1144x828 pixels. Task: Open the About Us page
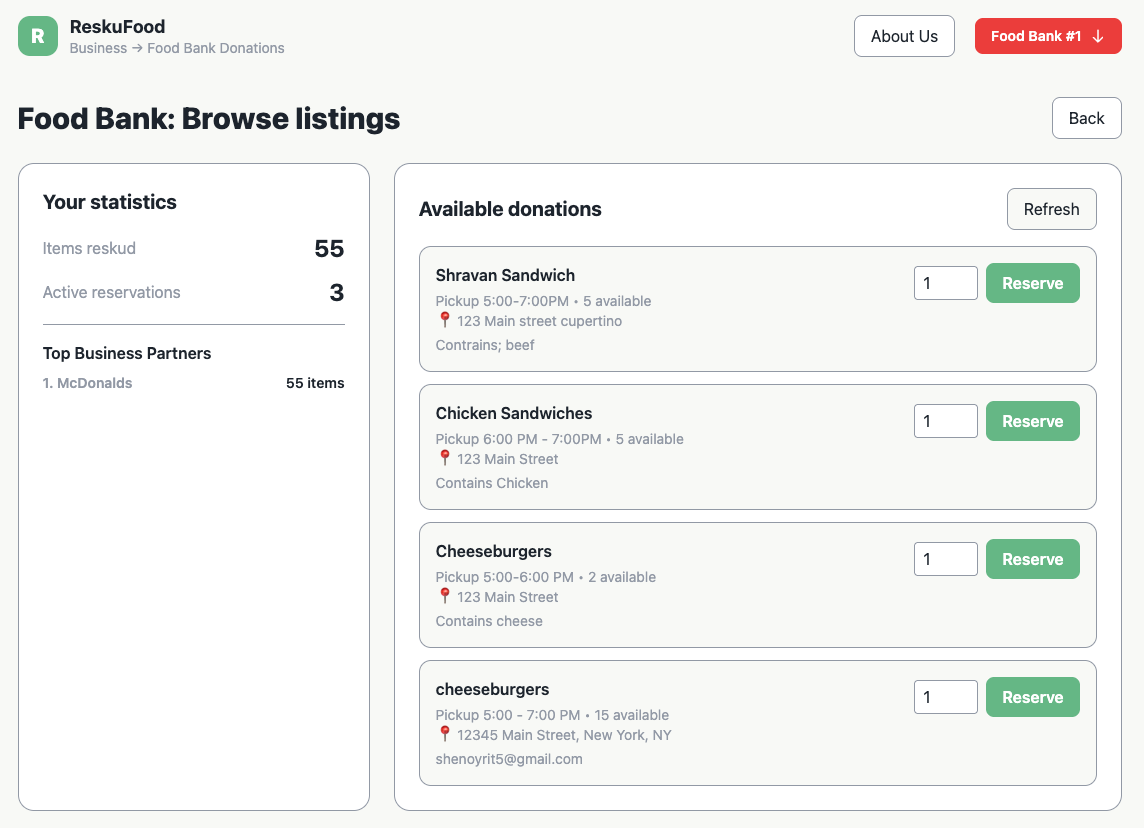click(904, 36)
